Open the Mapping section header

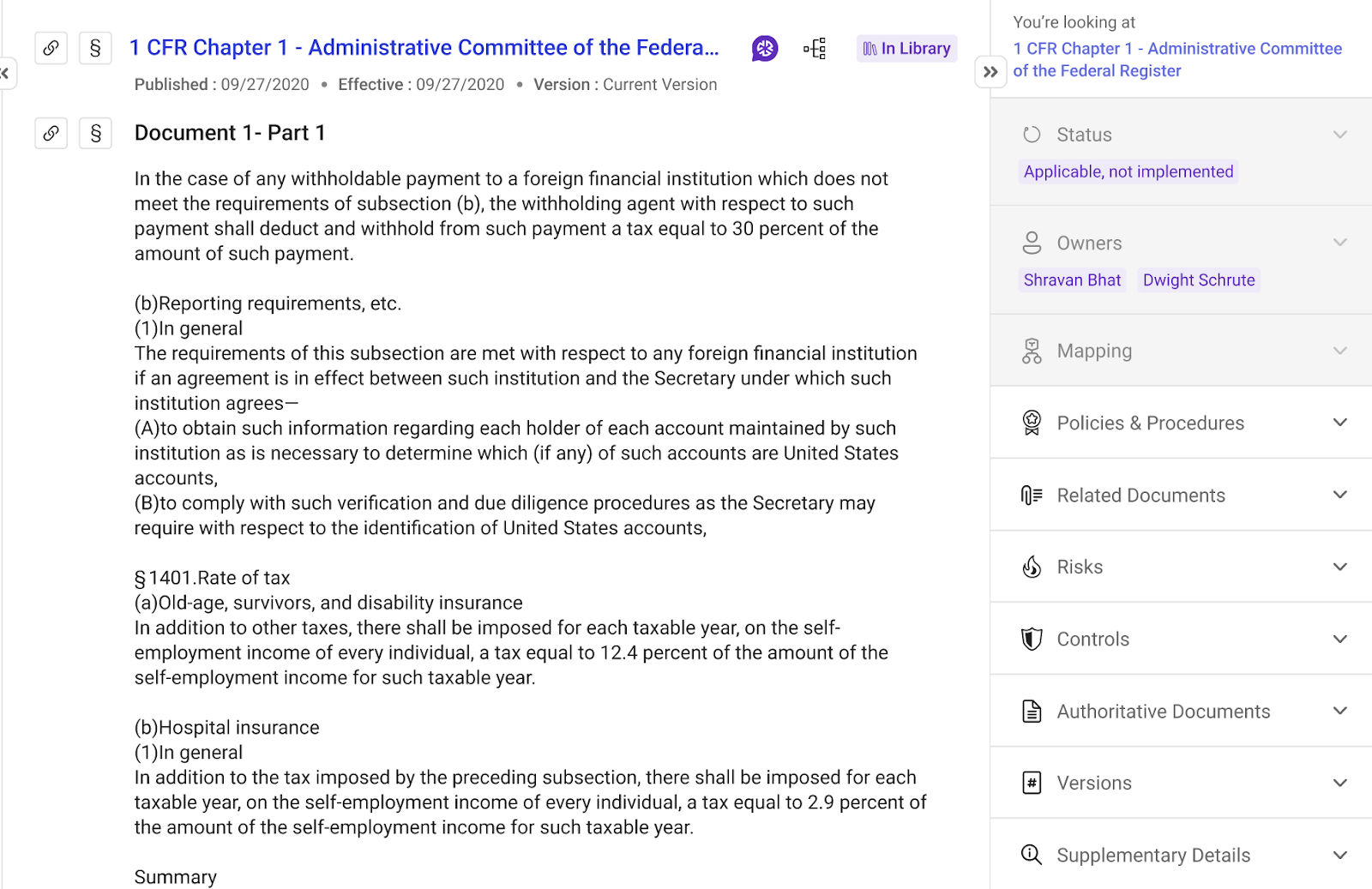pos(1094,351)
